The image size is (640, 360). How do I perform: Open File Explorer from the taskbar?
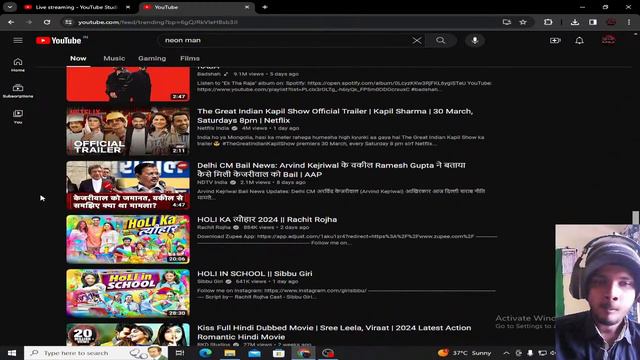pos(230,353)
